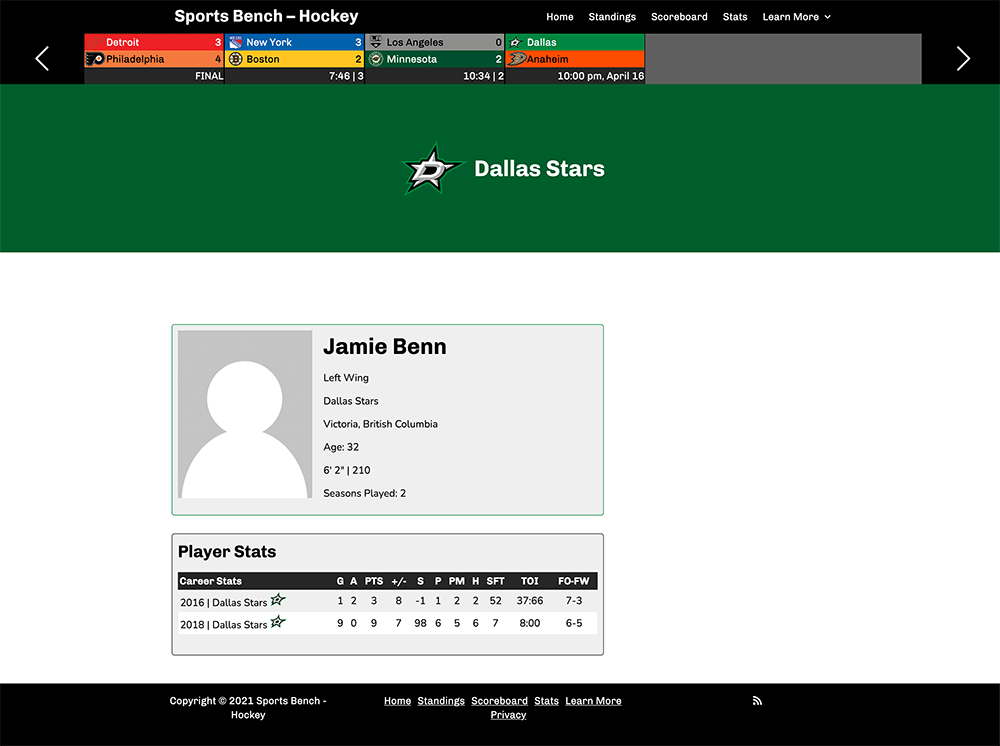Click the footer Scoreboard link
The image size is (1000, 746).
(499, 701)
